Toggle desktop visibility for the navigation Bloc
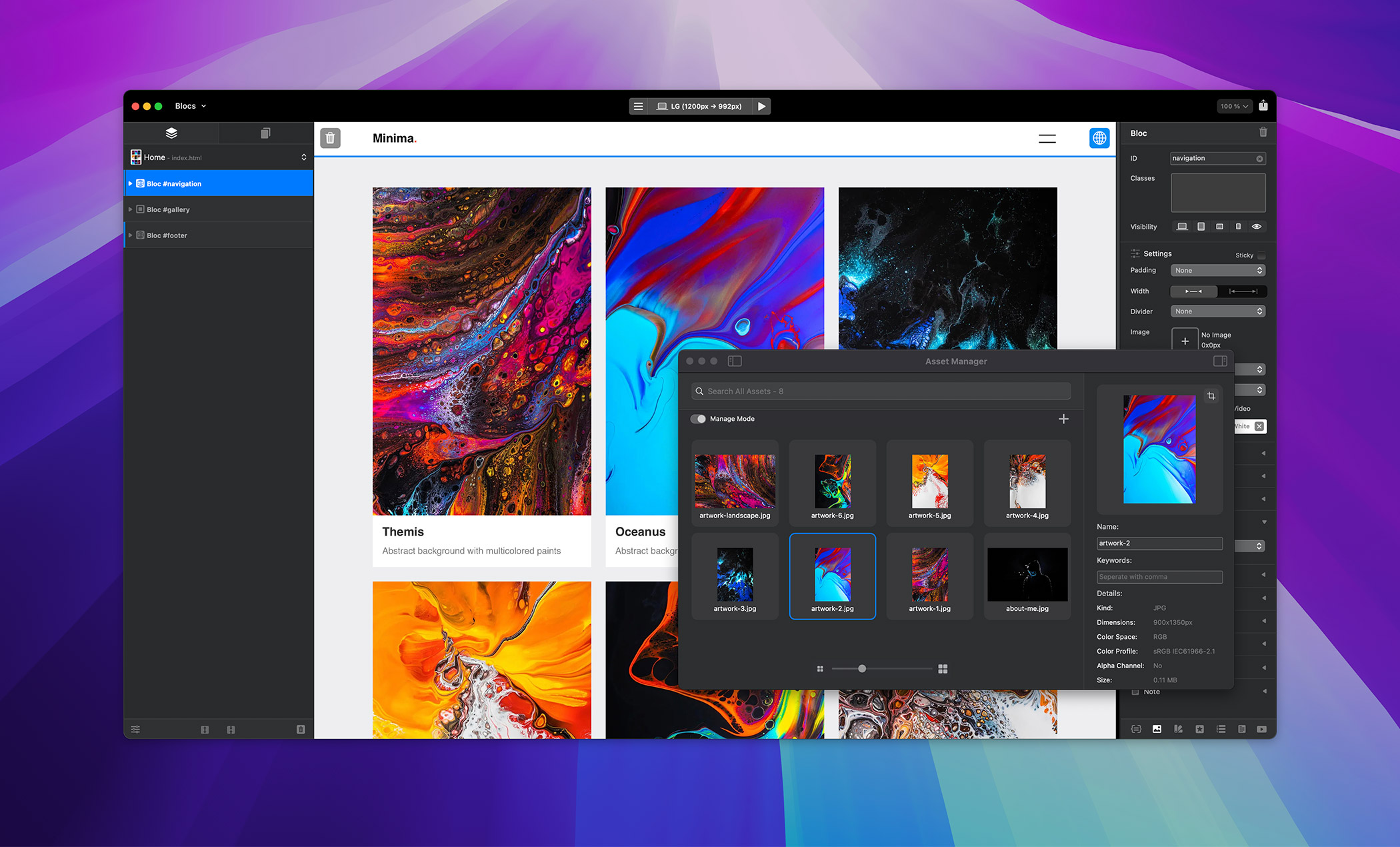Screen dimensions: 1400x847 click(1182, 227)
